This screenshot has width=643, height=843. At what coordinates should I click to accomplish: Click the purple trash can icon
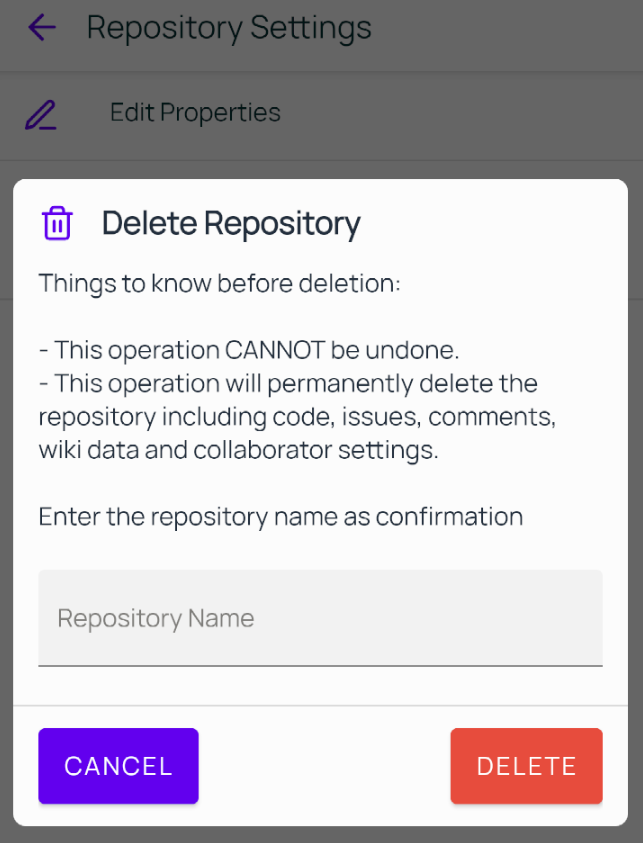[58, 223]
